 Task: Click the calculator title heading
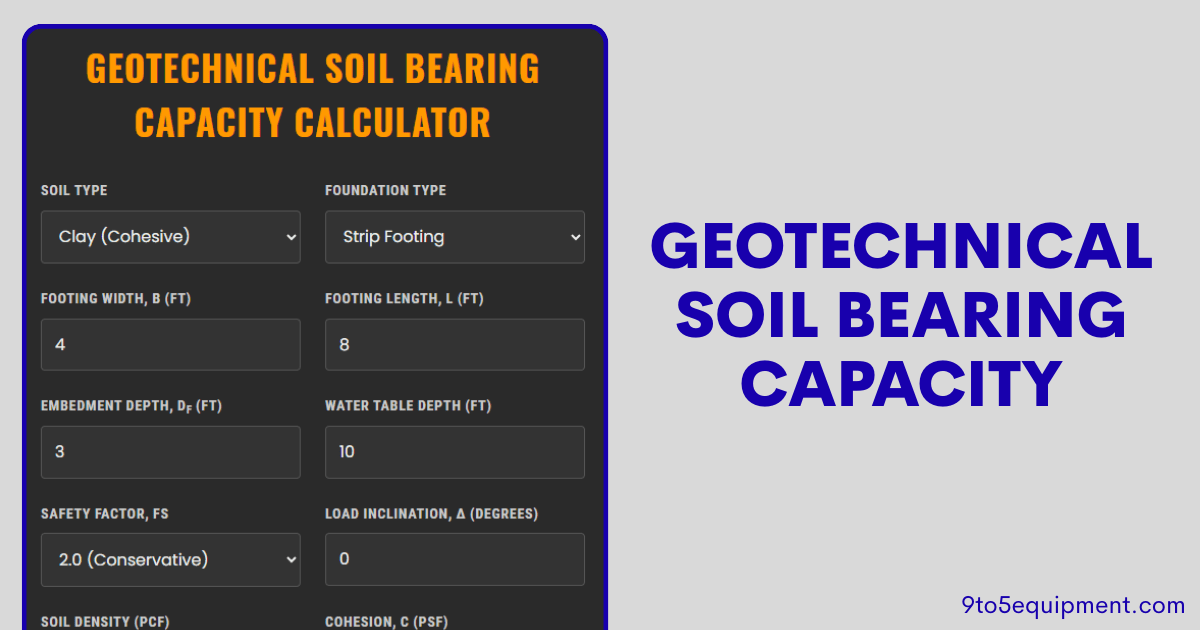pyautogui.click(x=313, y=95)
